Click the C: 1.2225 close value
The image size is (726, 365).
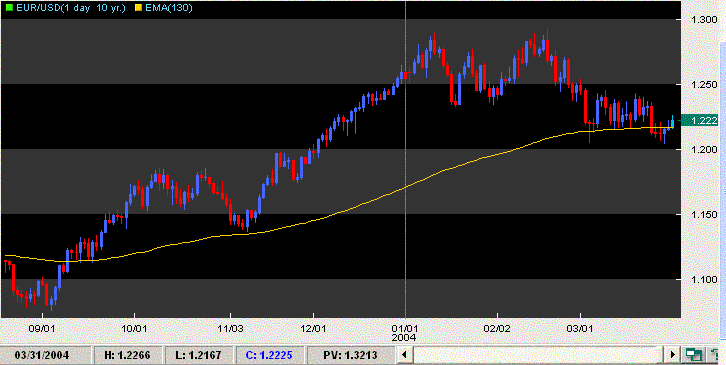269,355
